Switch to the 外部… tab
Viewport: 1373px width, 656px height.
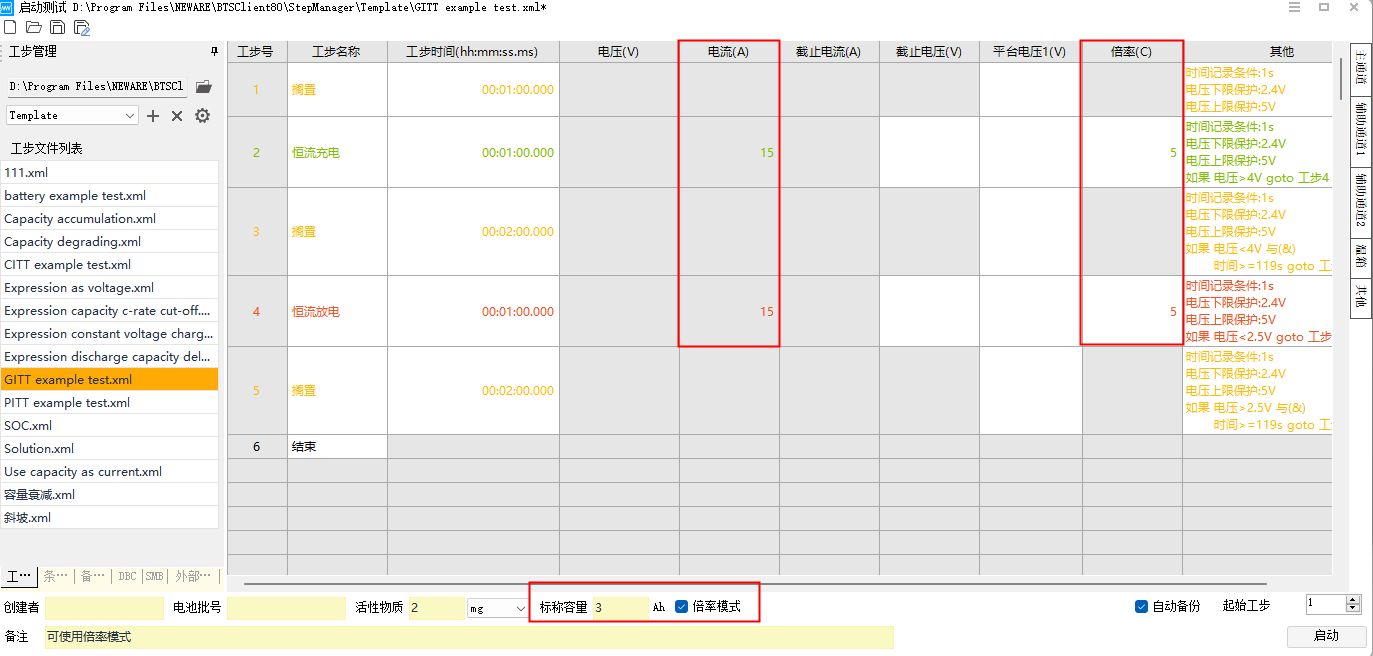(x=193, y=576)
